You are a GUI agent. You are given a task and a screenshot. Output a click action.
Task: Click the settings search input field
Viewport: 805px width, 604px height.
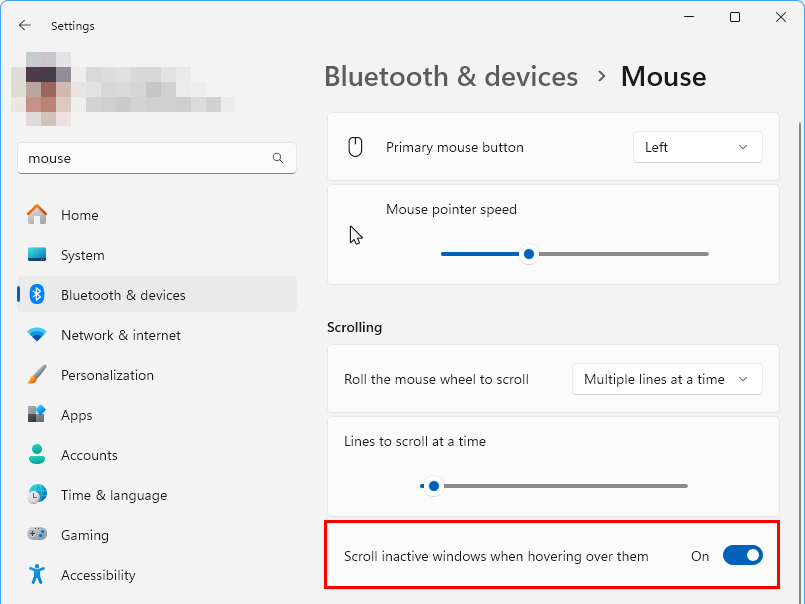coord(145,158)
